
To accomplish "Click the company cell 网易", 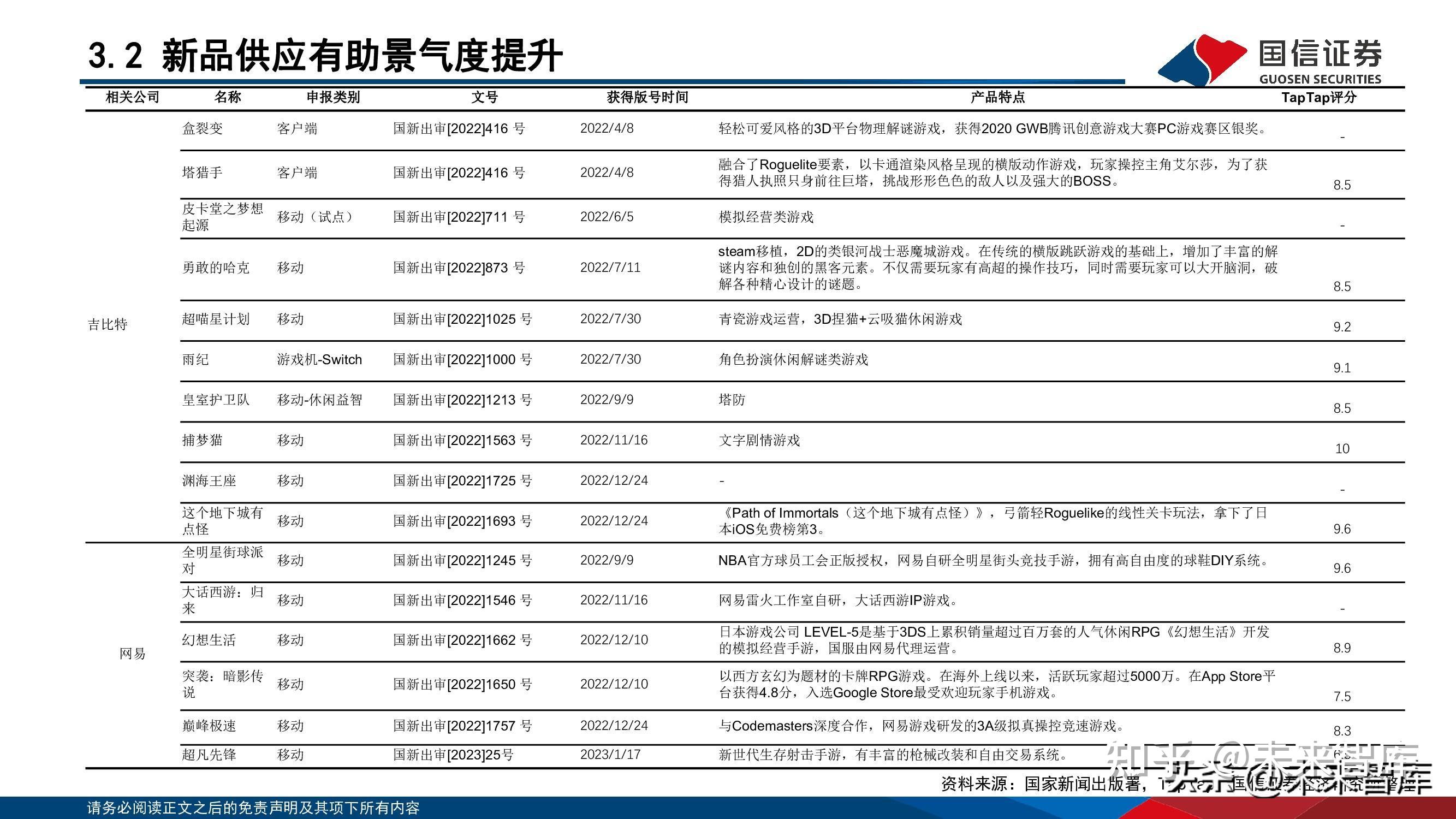I will (132, 654).
